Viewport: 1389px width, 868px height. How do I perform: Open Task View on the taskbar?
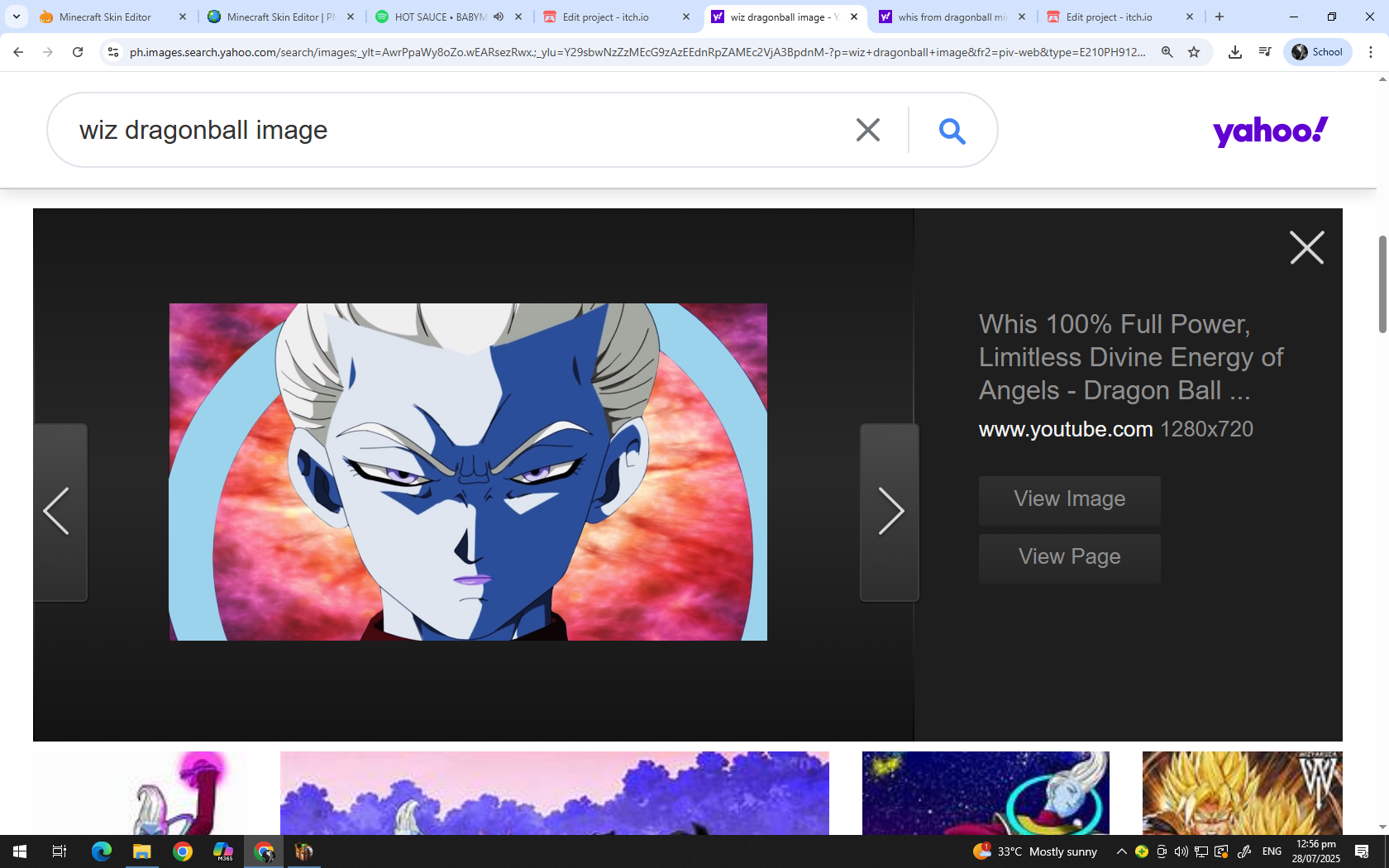(x=60, y=851)
